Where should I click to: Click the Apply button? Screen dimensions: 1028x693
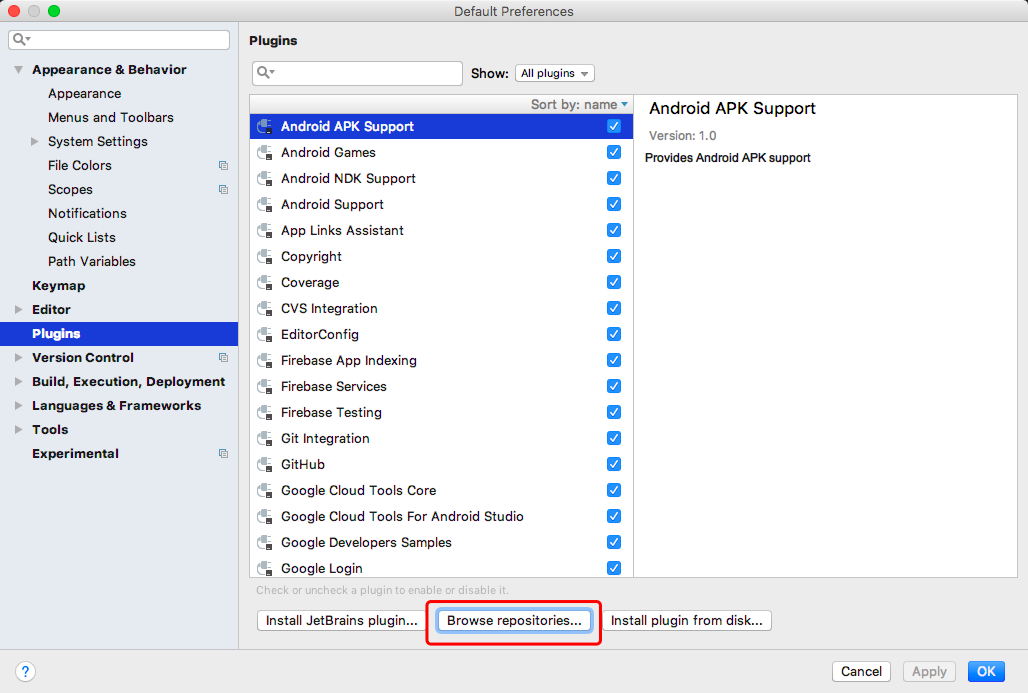[929, 671]
